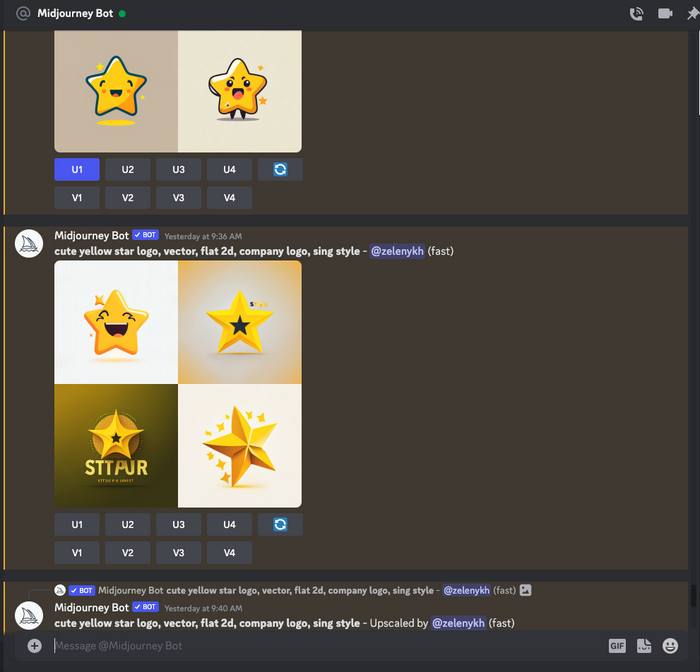Click Midjourney Bot avatar at 9:40 AM message
The image size is (700, 672).
click(x=29, y=616)
